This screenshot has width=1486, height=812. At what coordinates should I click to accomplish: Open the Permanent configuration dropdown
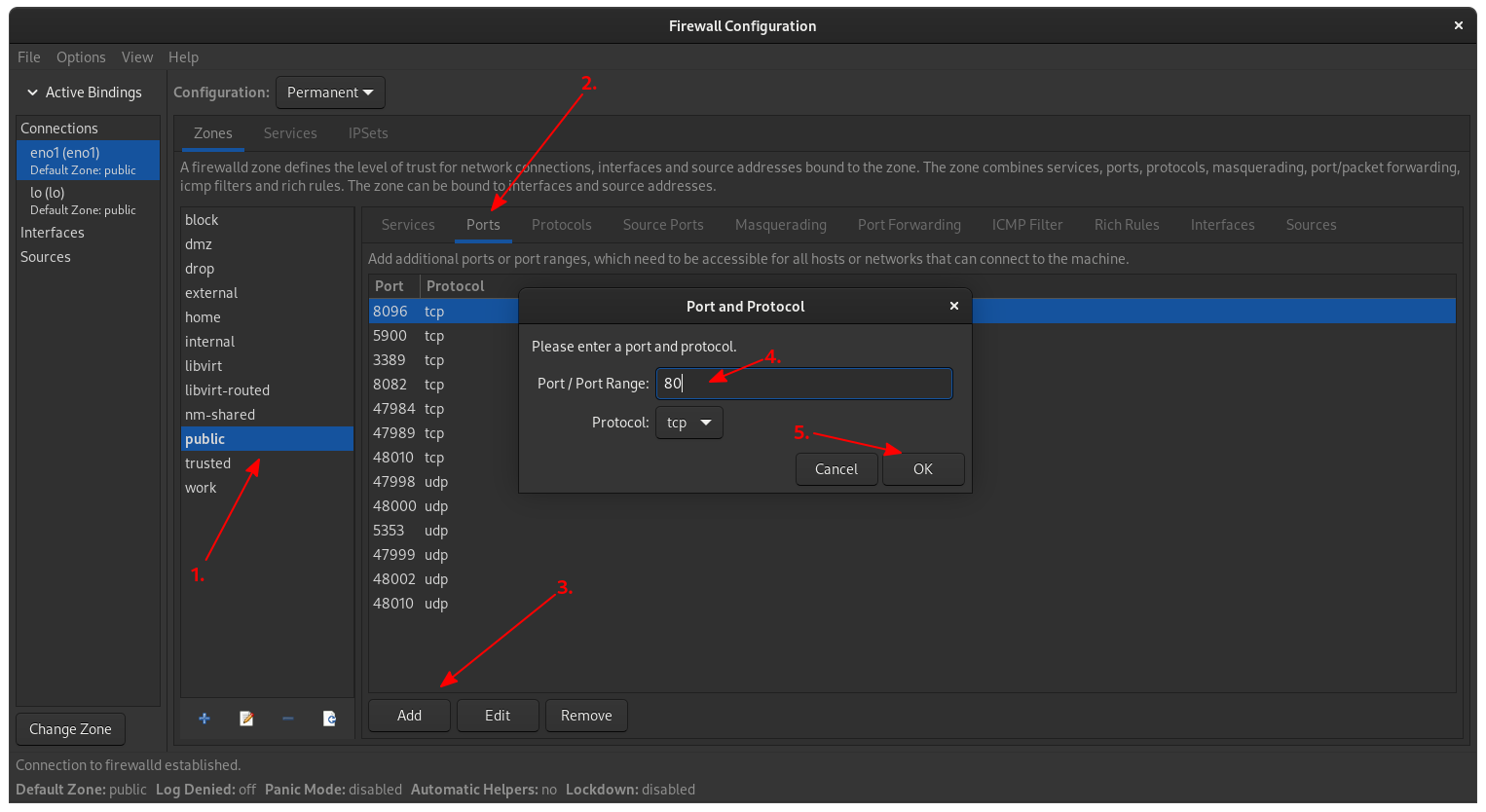[x=330, y=92]
